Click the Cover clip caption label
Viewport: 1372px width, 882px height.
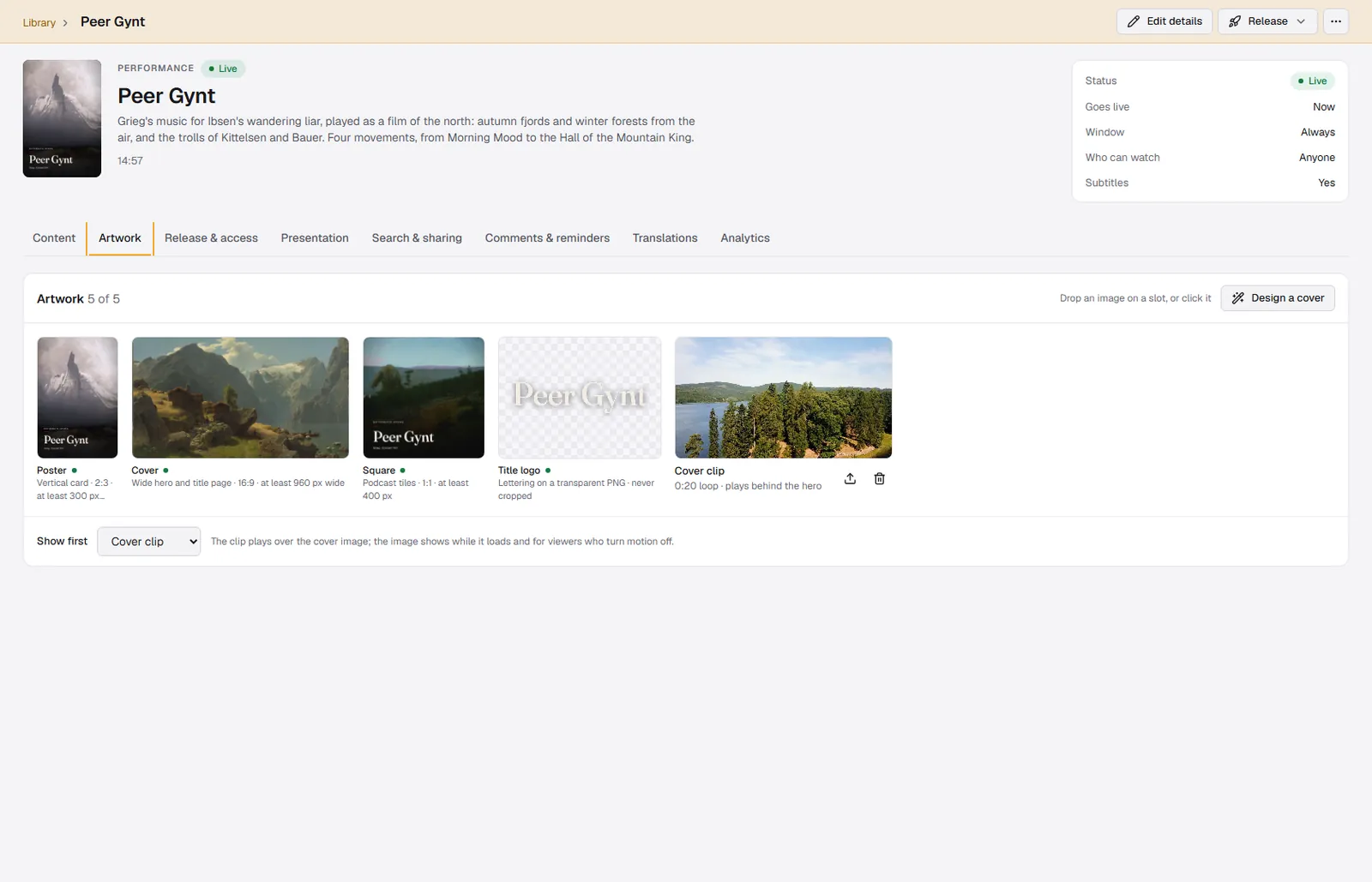[x=699, y=471]
